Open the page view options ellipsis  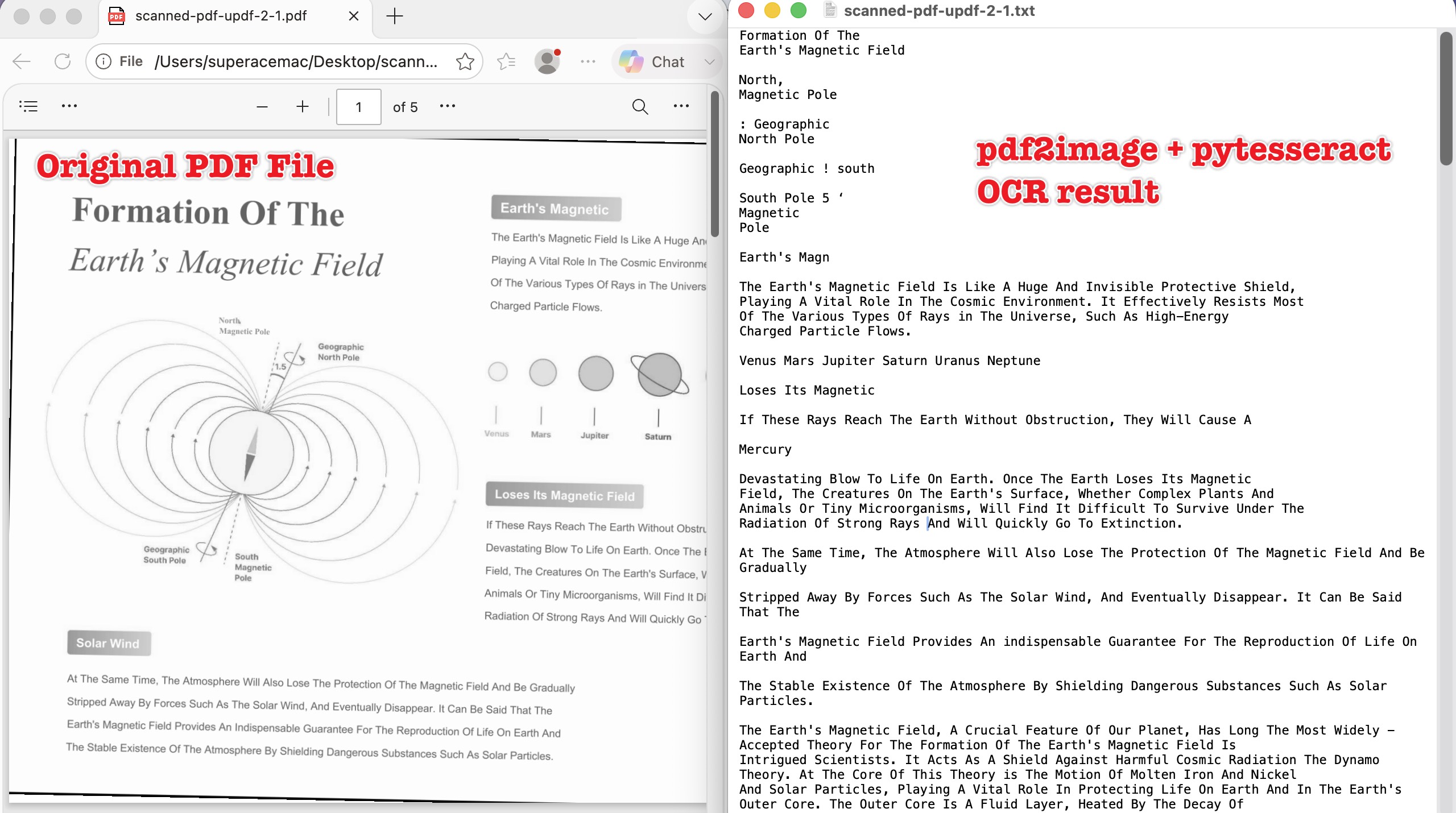click(448, 106)
